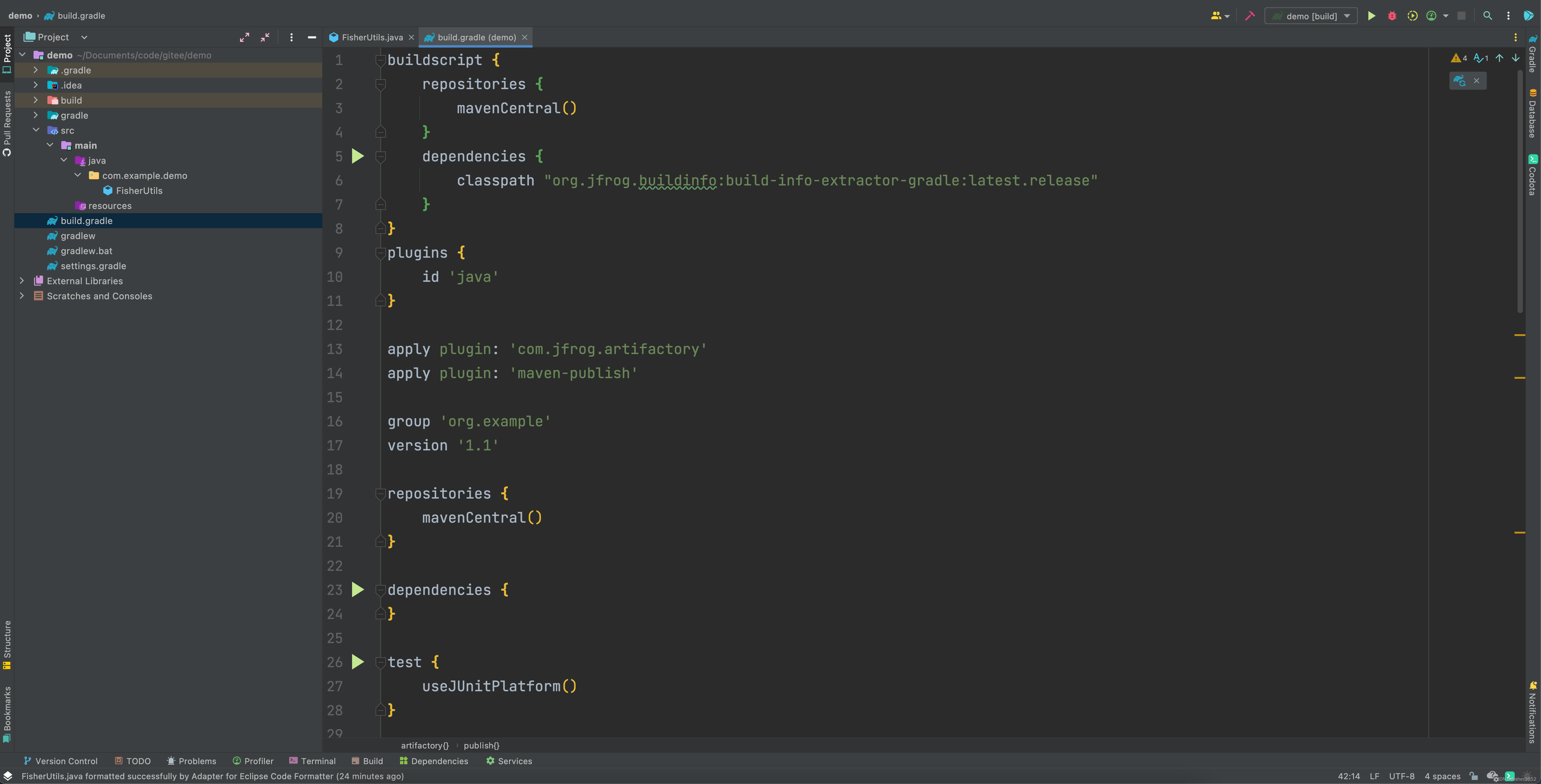Toggle the Structure tool window
Screen dimensions: 1541x784
pyautogui.click(x=7, y=645)
